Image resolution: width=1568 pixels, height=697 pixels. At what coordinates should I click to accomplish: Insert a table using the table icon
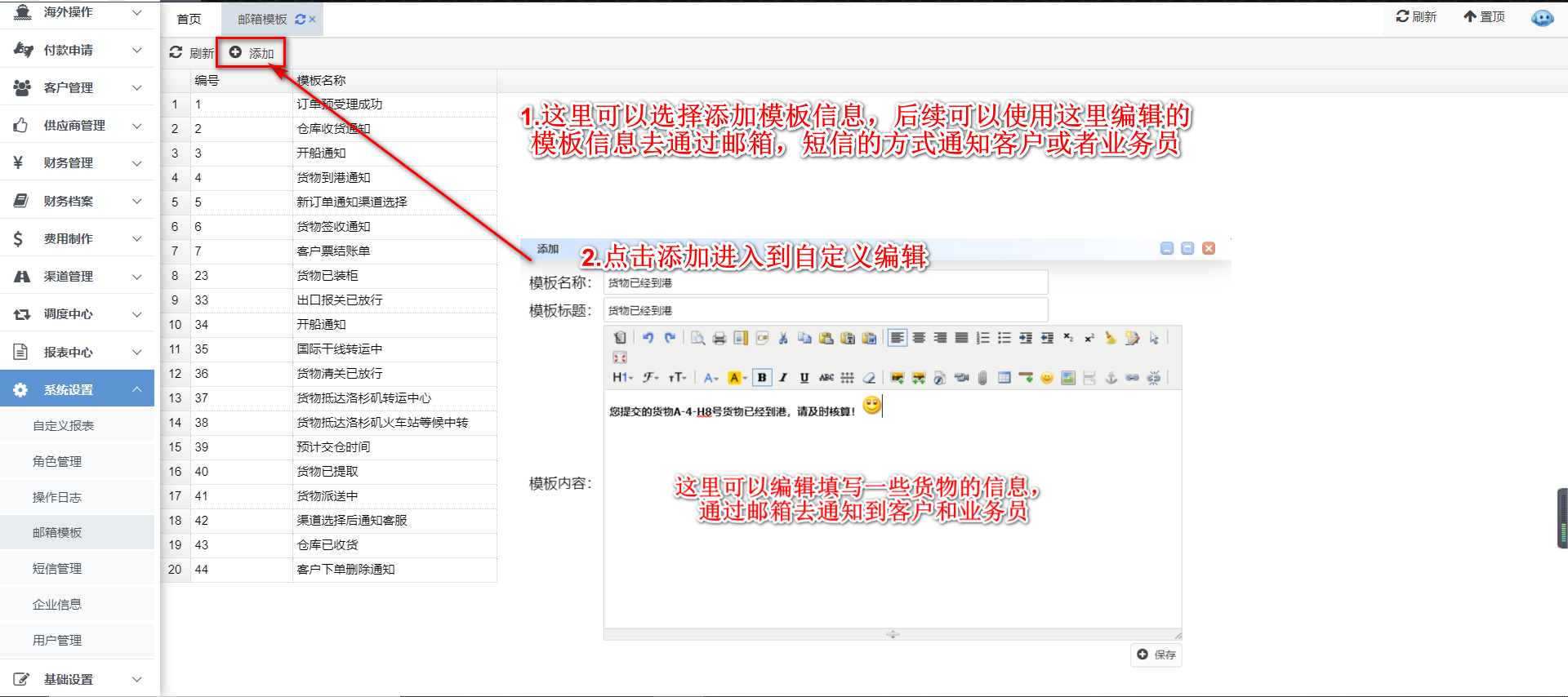(x=1004, y=378)
